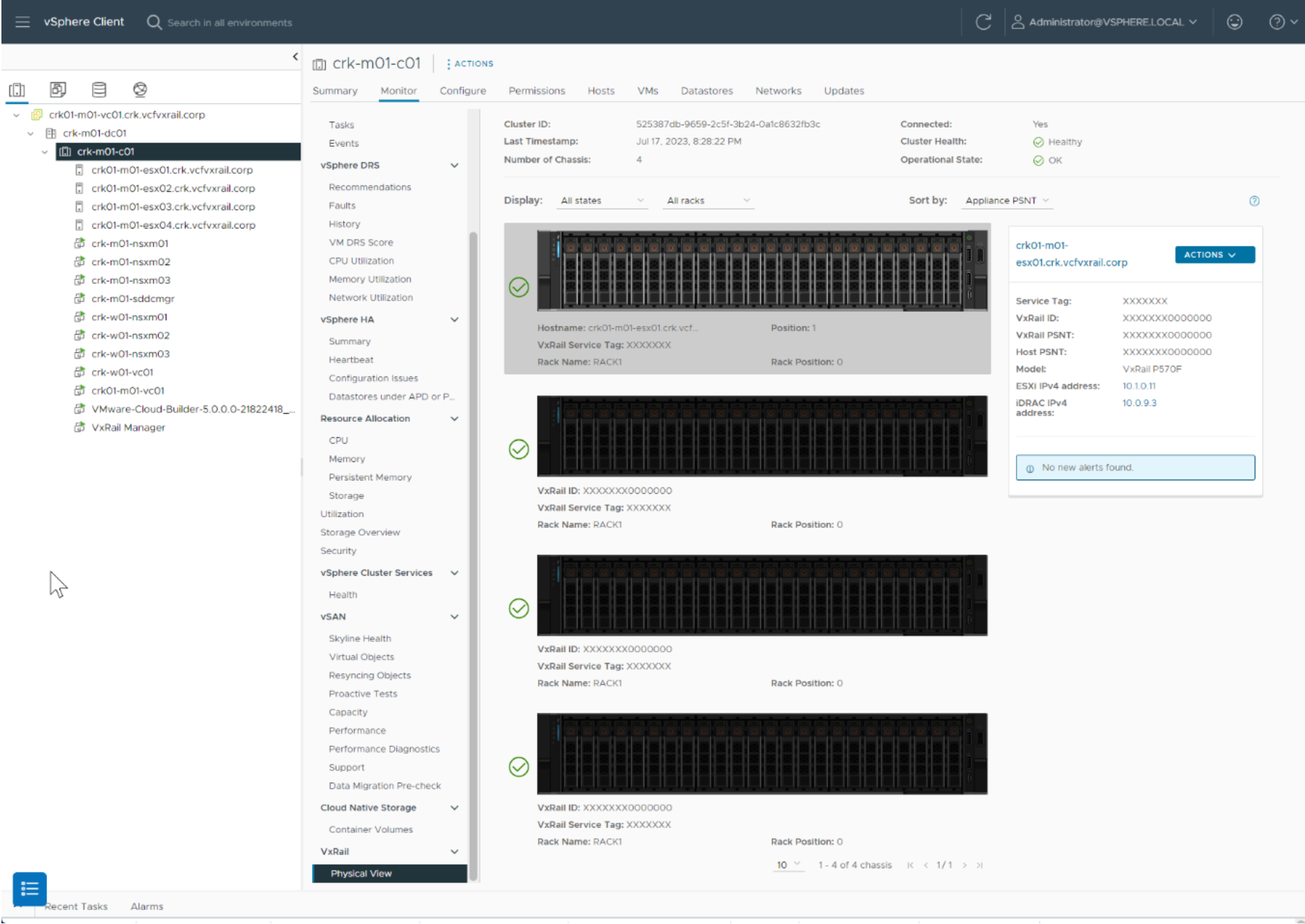This screenshot has height=924, width=1305.
Task: Switch to Hosts and Clusters inventory view
Action: coord(17,90)
